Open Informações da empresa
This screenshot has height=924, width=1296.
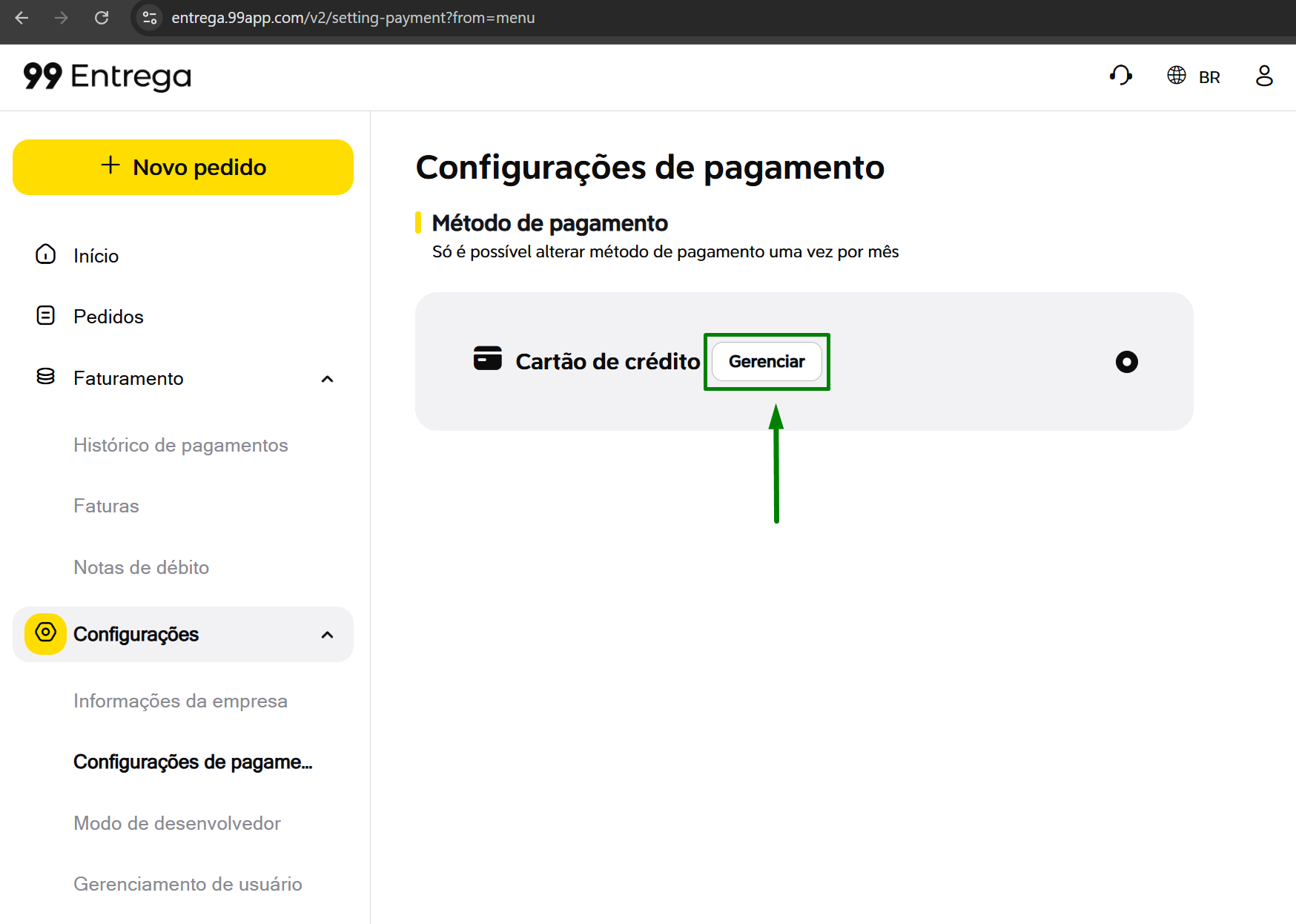[180, 701]
